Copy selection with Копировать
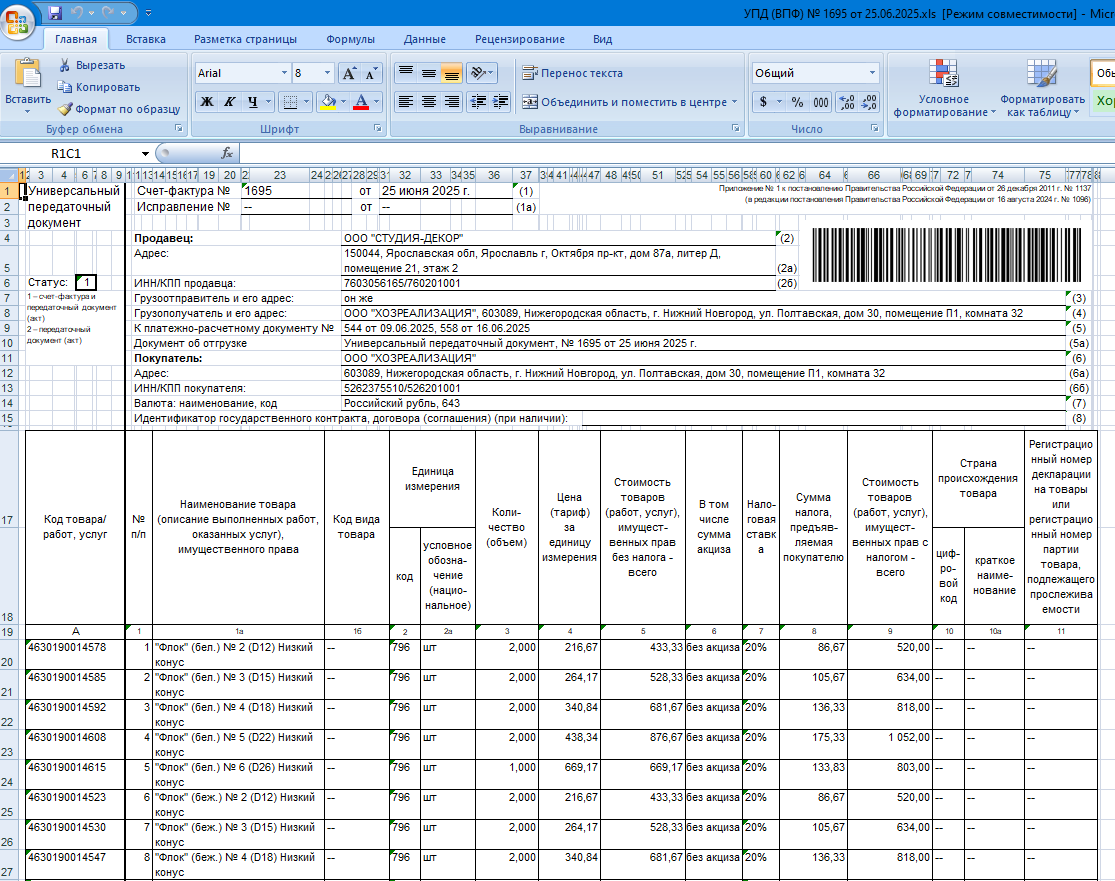The image size is (1115, 881). tap(99, 87)
